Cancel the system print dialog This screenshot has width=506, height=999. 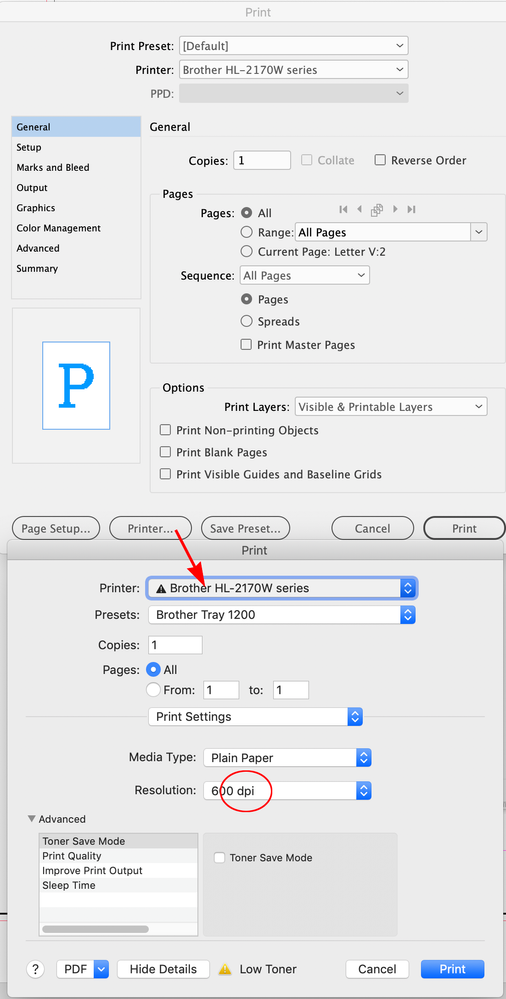(x=377, y=969)
